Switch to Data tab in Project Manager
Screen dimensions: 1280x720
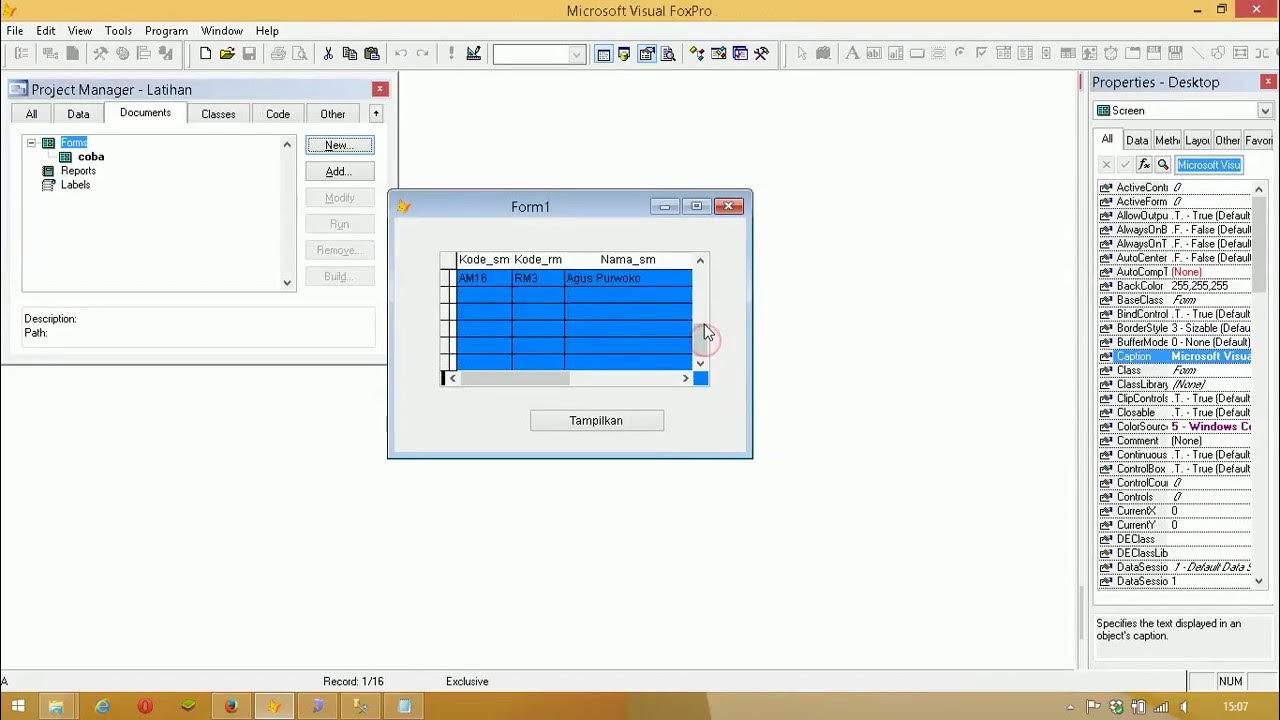coord(78,114)
